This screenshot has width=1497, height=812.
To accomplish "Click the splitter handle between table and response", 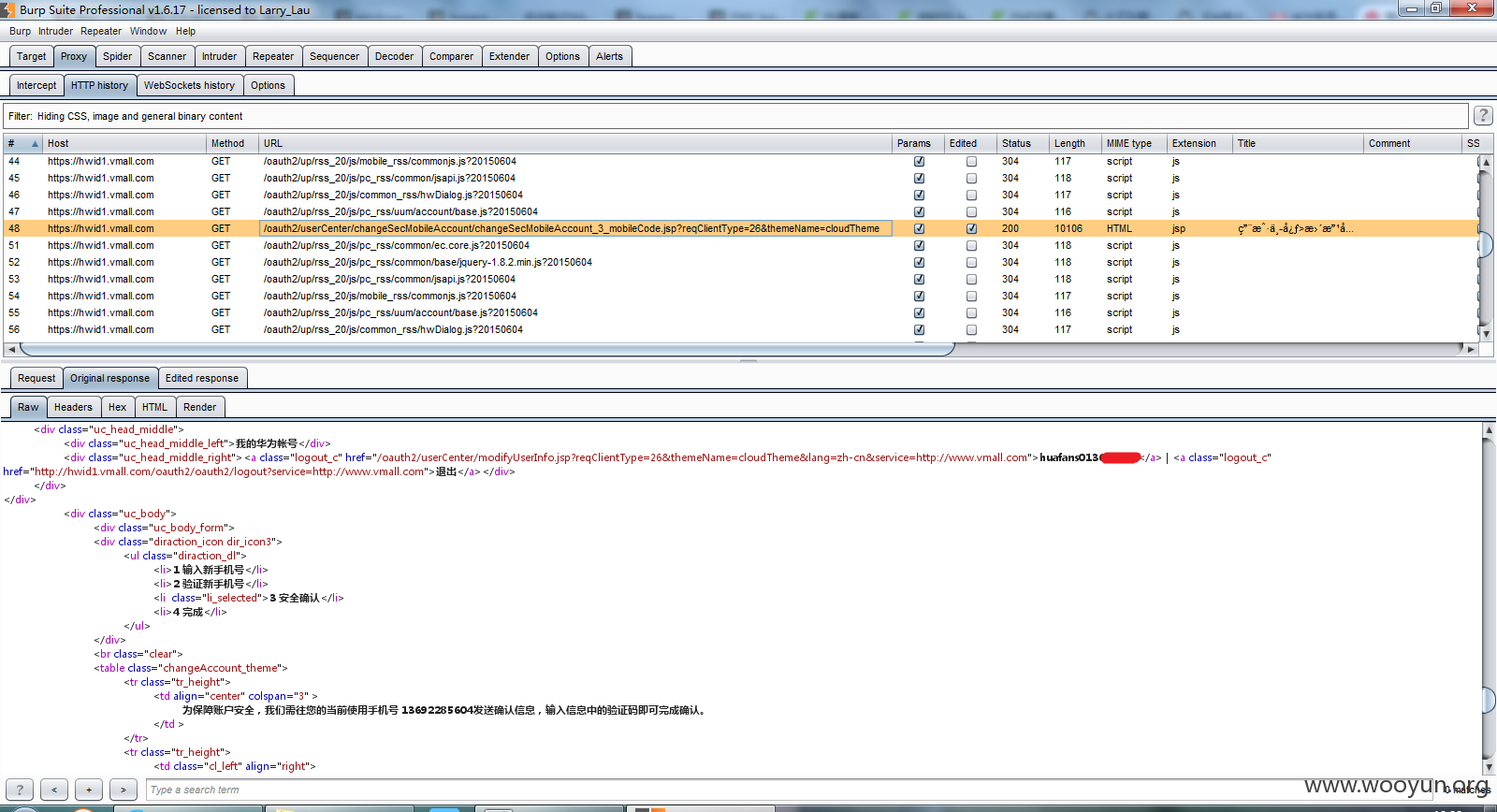I will point(748,361).
